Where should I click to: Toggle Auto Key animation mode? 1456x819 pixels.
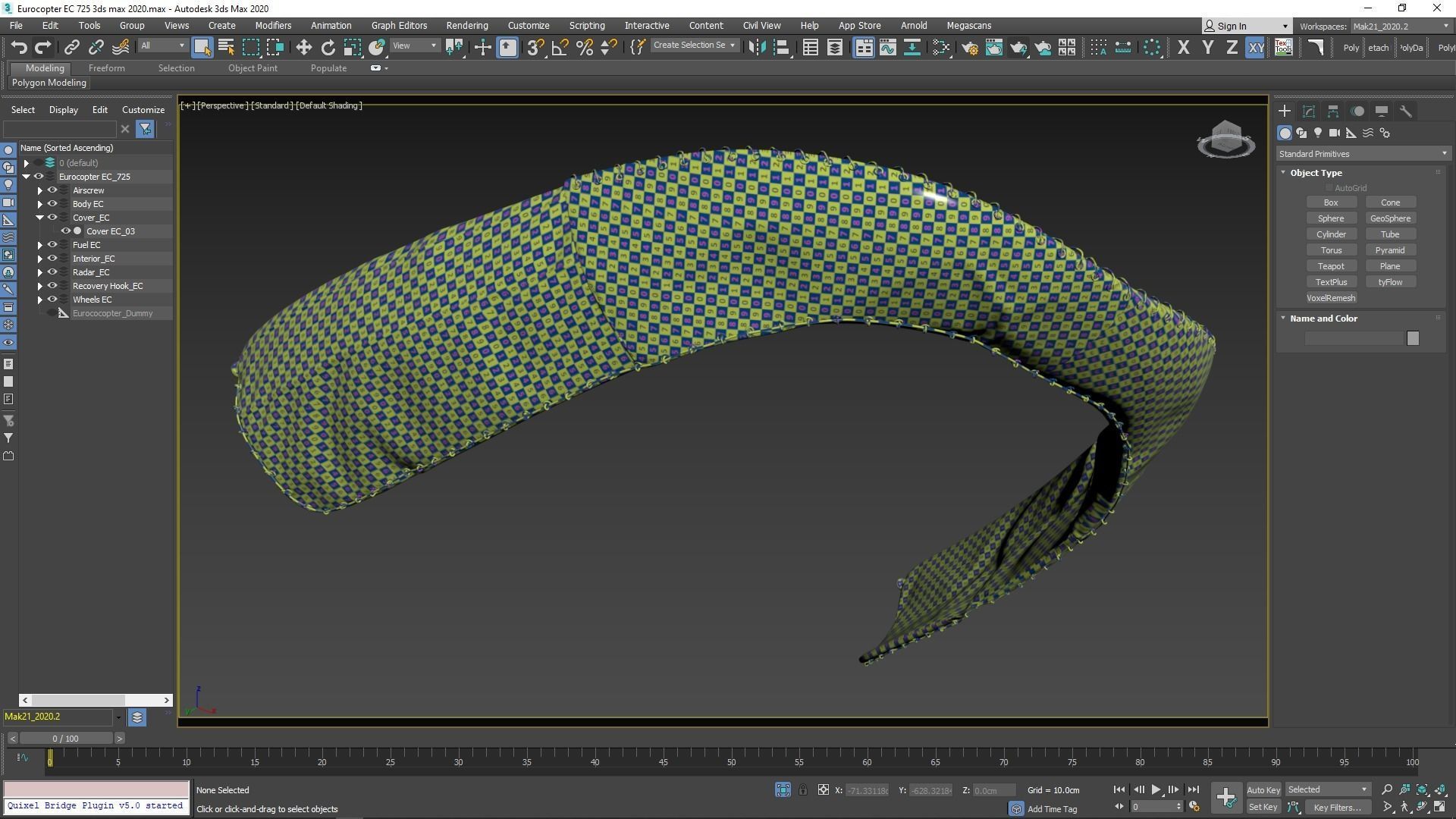click(1263, 789)
